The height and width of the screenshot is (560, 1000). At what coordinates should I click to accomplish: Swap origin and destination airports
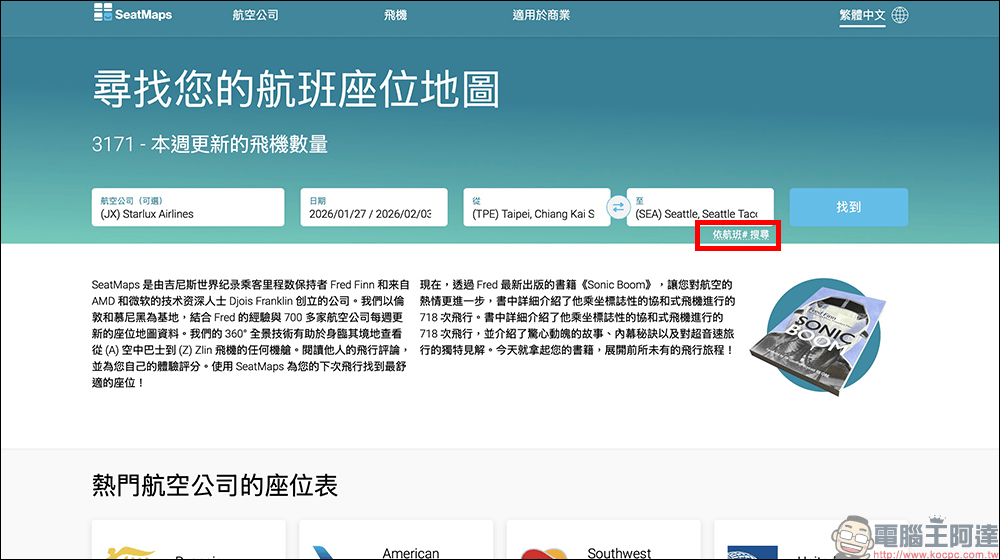(618, 207)
